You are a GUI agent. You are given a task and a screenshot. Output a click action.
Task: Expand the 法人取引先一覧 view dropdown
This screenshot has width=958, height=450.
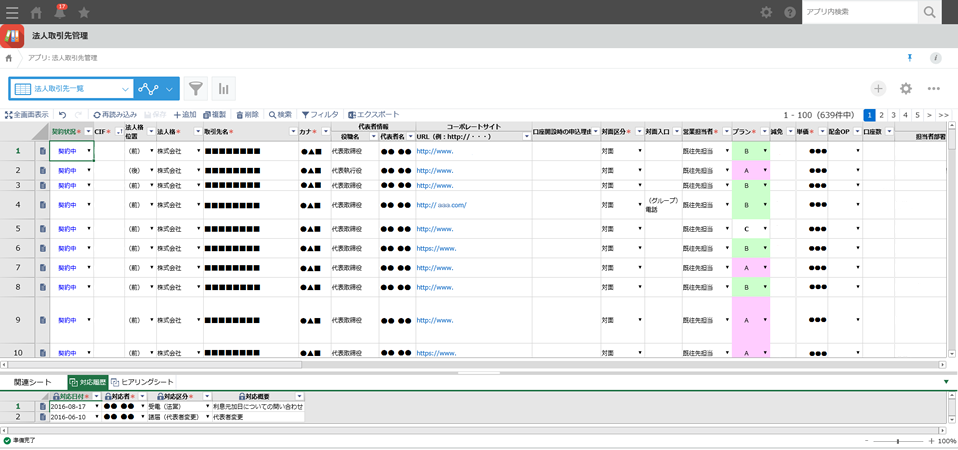[x=125, y=89]
